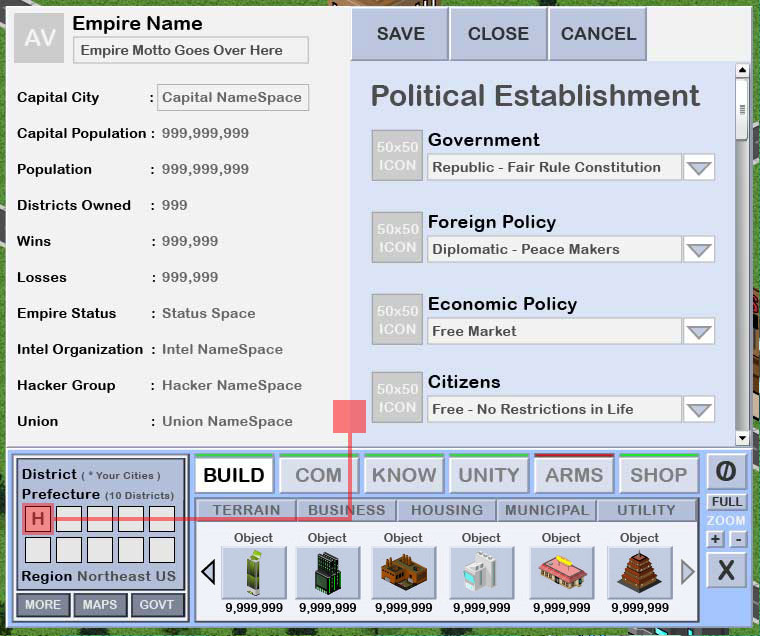Viewport: 760px width, 636px height.
Task: Open the Citizens dropdown arrow
Action: click(x=699, y=410)
